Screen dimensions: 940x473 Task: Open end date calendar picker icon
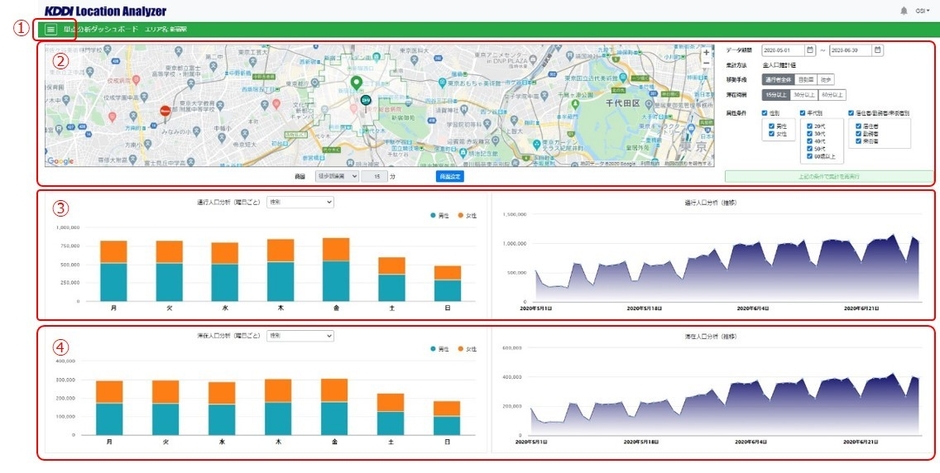tap(878, 50)
